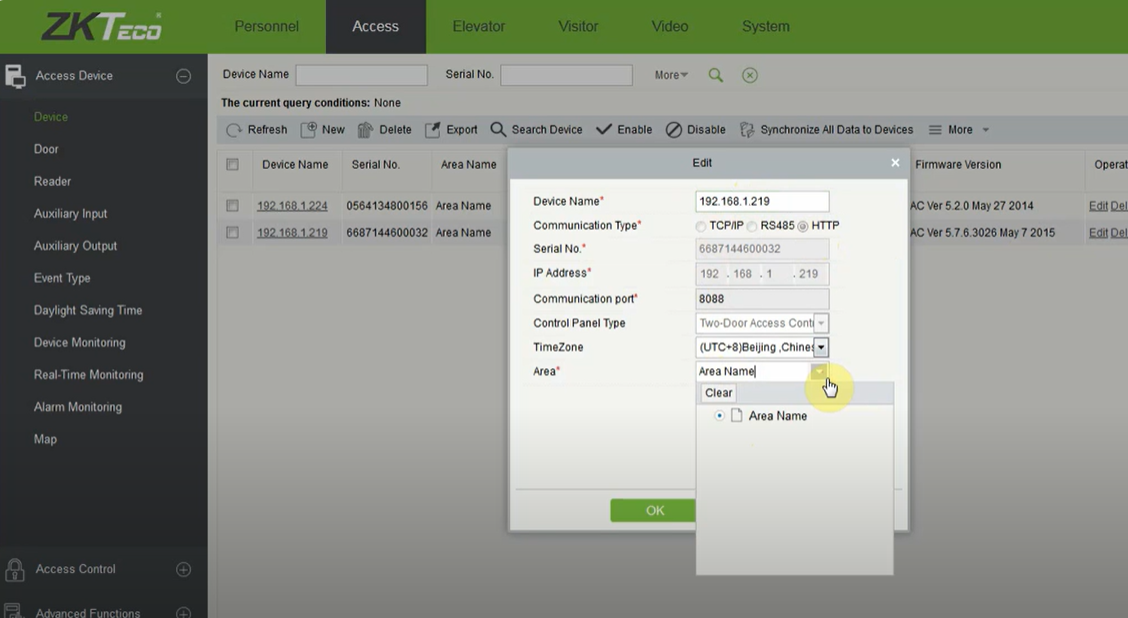Open the Control Panel Type dropdown
This screenshot has height=618, width=1128.
[x=821, y=323]
